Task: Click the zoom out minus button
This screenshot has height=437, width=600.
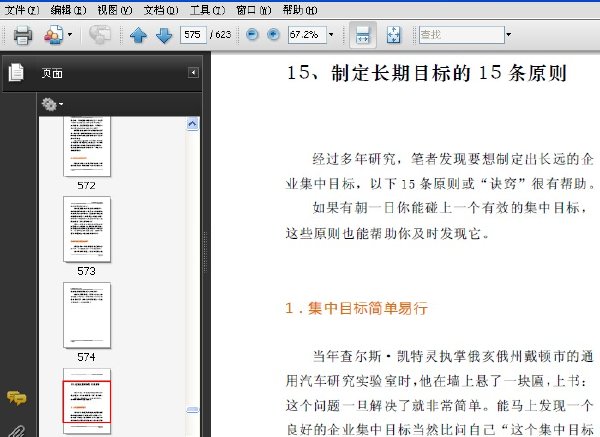Action: pyautogui.click(x=252, y=35)
